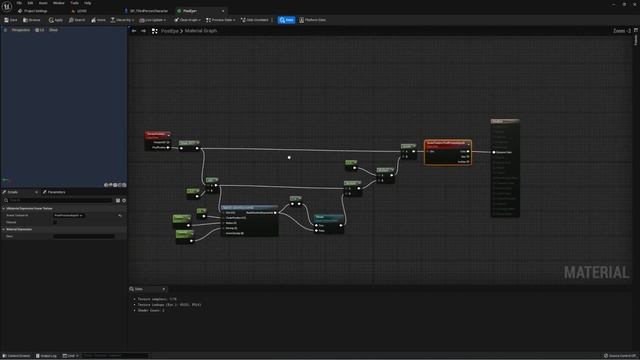
Task: Open the Cmd console dropdown
Action: click(71, 356)
